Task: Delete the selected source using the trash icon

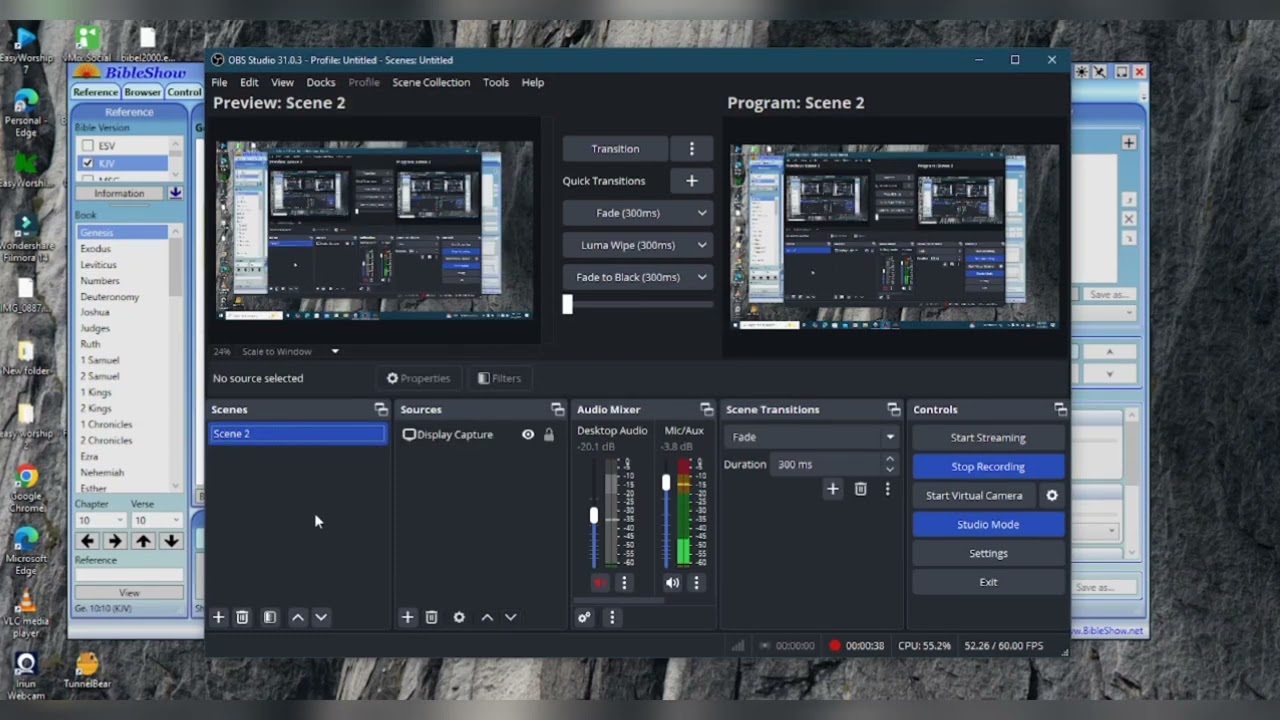Action: pyautogui.click(x=431, y=617)
